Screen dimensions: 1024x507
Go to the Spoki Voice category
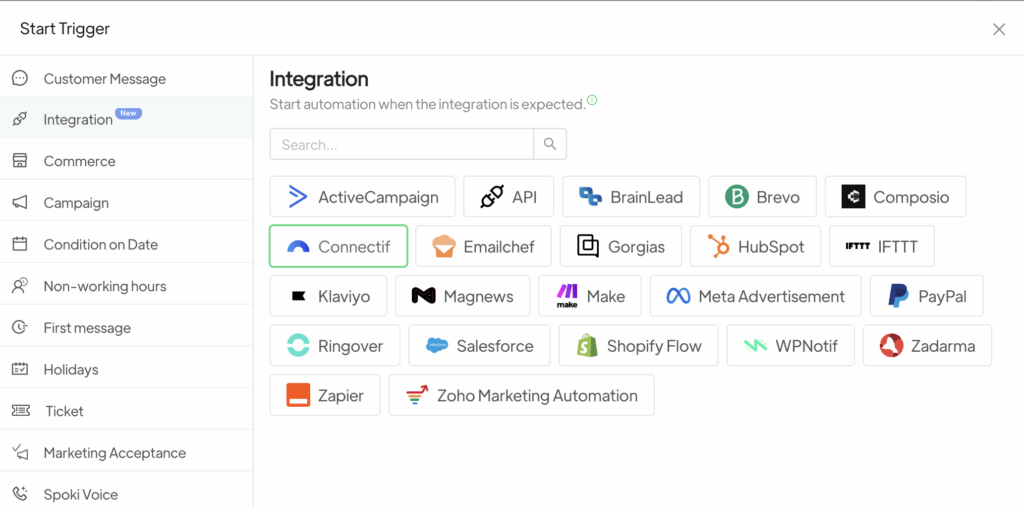pyautogui.click(x=80, y=494)
